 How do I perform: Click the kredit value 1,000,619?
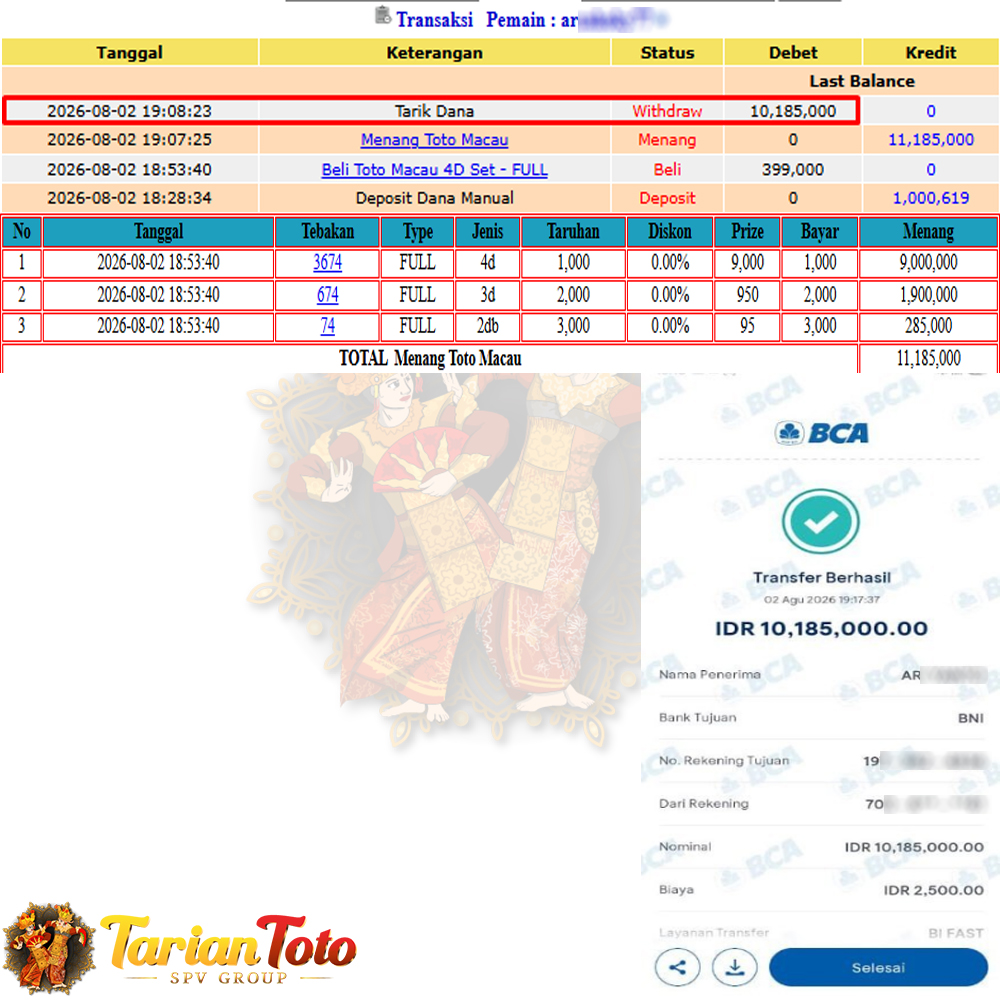(x=930, y=198)
